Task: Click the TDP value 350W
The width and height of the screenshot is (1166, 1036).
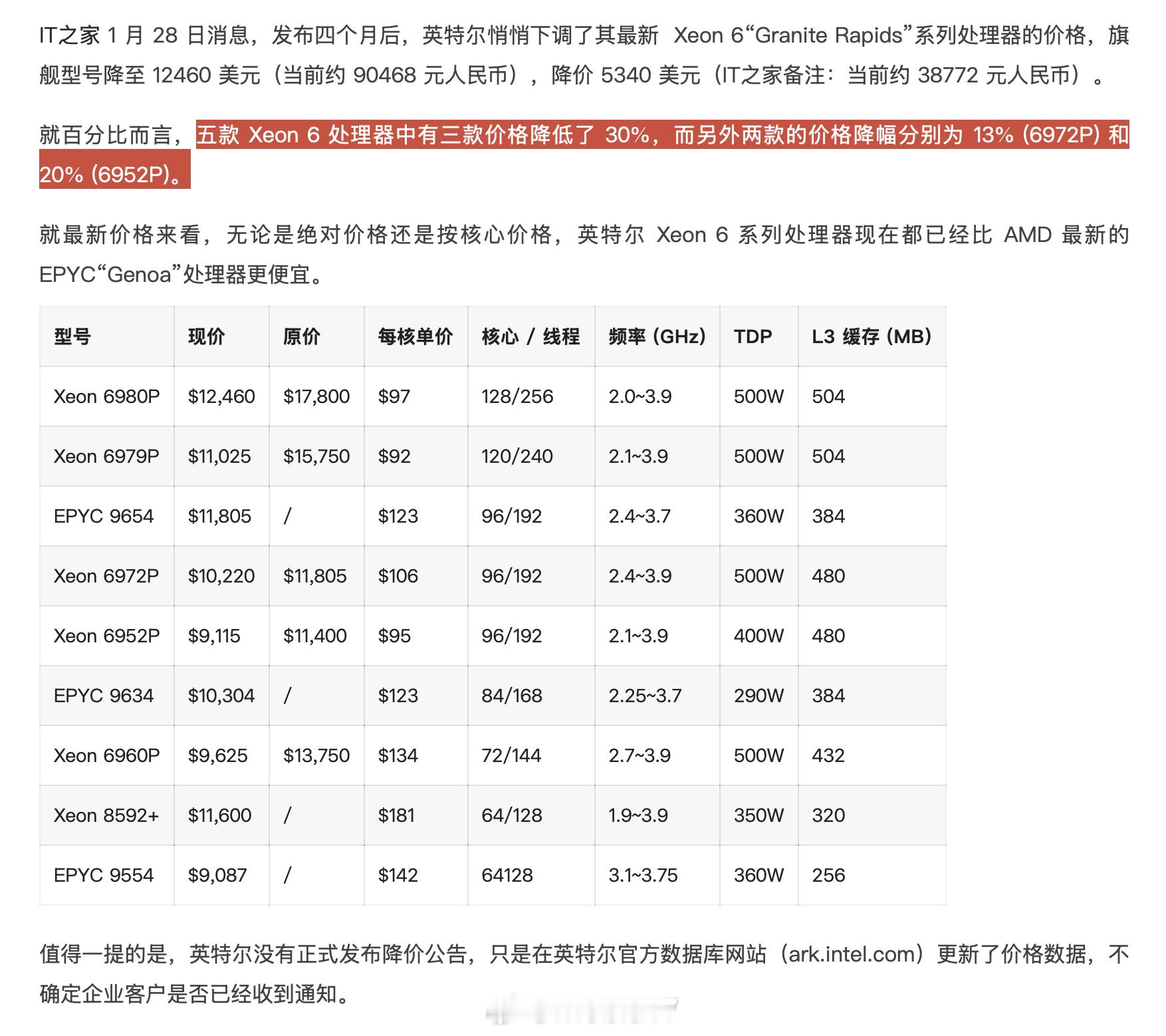Action: [759, 815]
